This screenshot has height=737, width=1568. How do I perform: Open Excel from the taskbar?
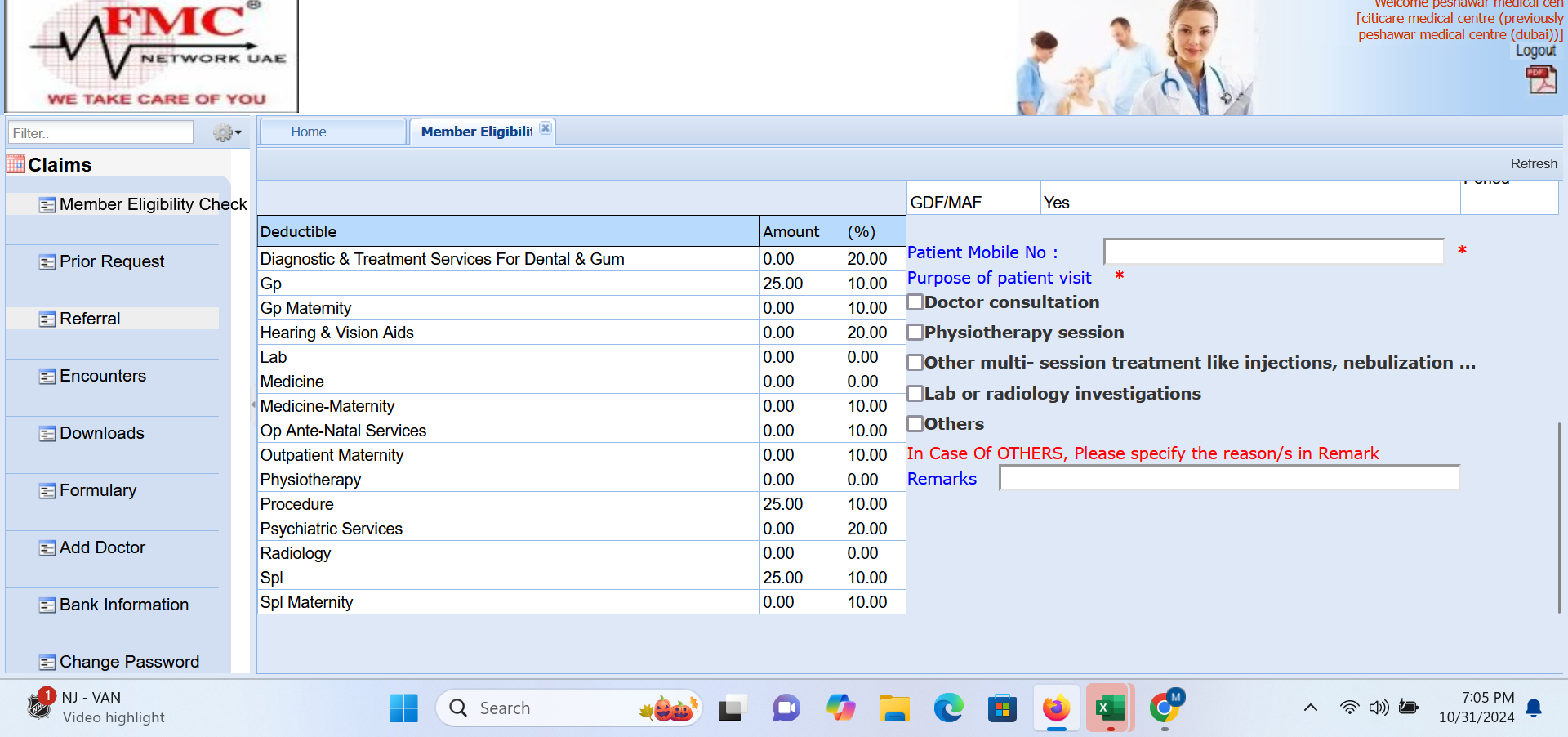[x=1110, y=708]
